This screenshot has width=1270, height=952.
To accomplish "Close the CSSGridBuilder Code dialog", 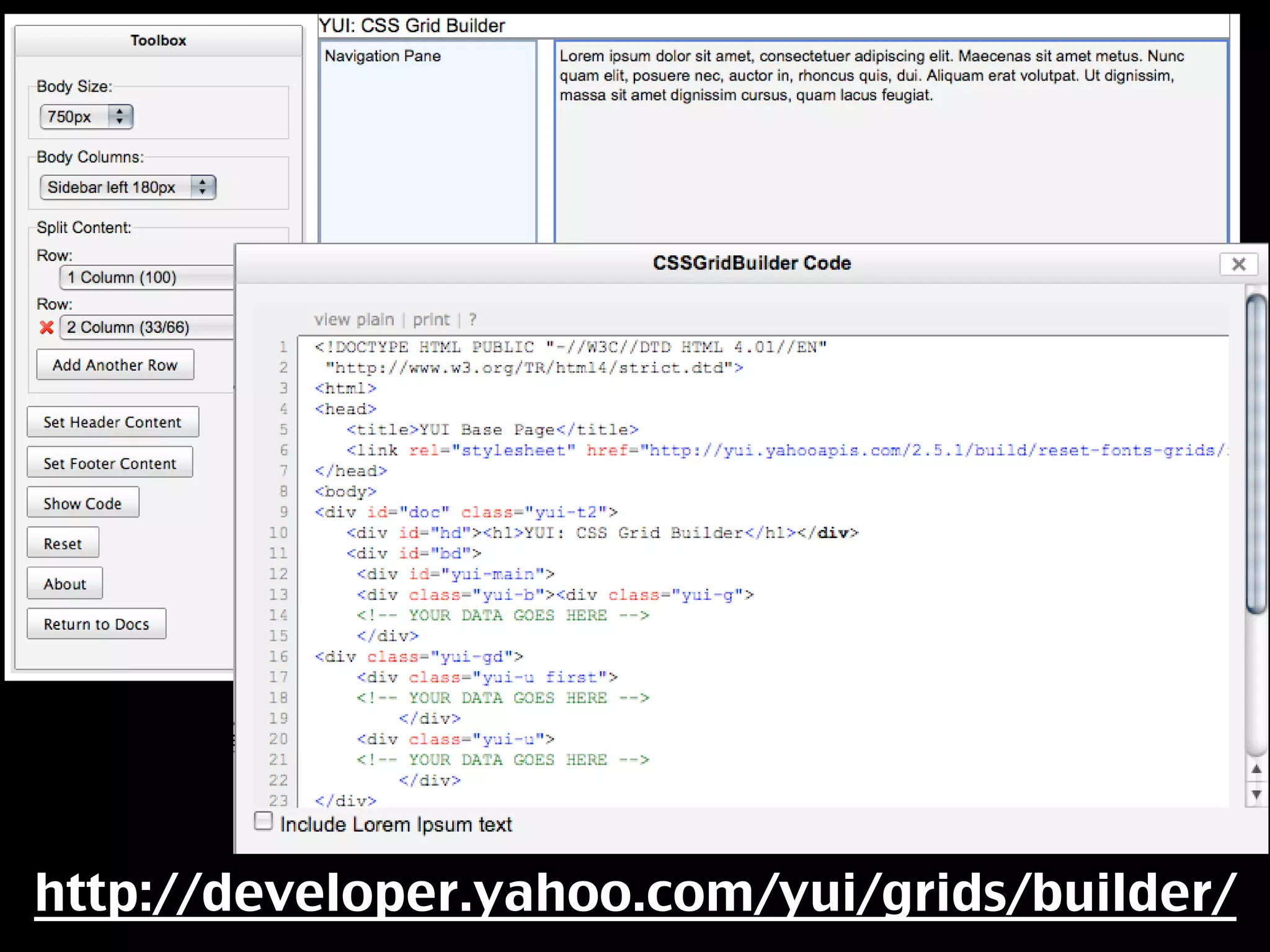I will [1238, 264].
